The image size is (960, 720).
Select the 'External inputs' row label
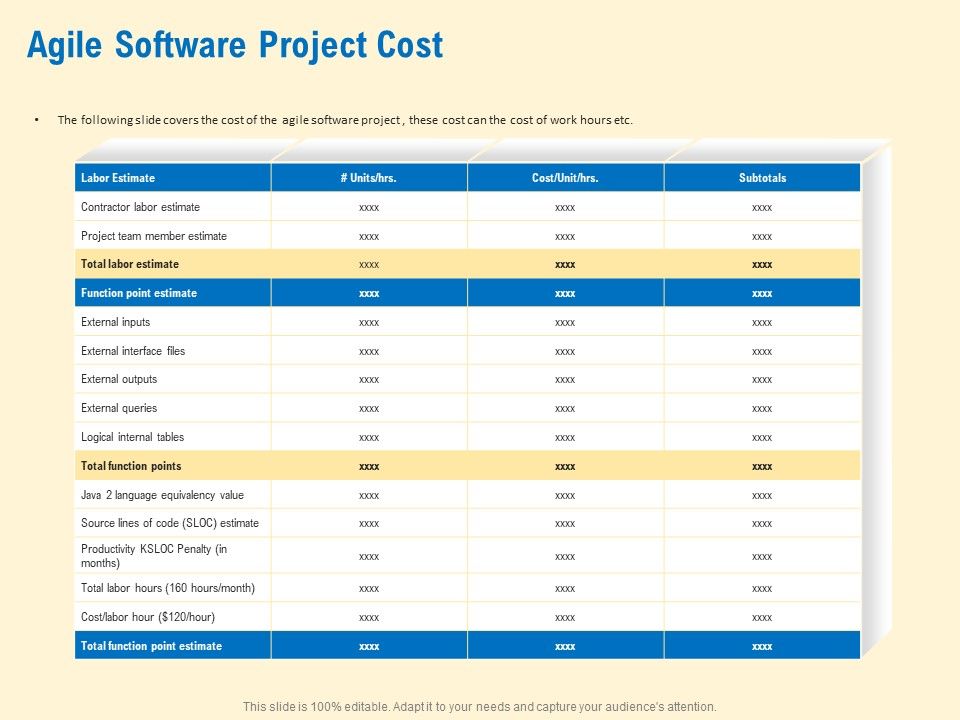[x=115, y=322]
